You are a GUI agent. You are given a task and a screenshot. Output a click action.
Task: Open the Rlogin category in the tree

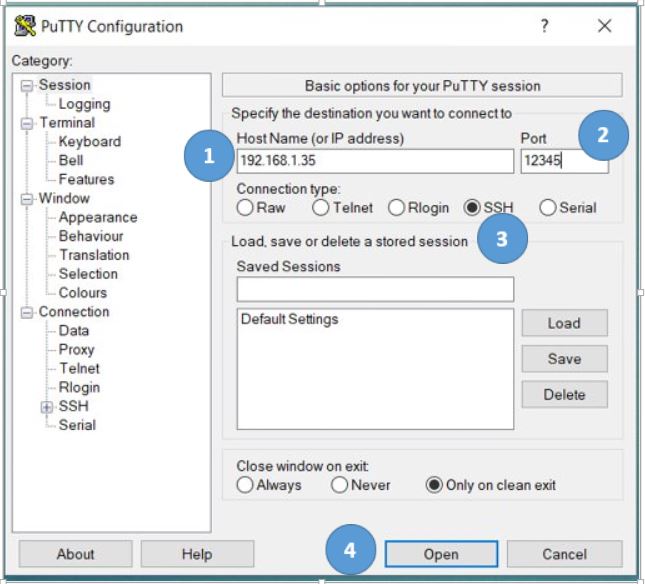[79, 387]
